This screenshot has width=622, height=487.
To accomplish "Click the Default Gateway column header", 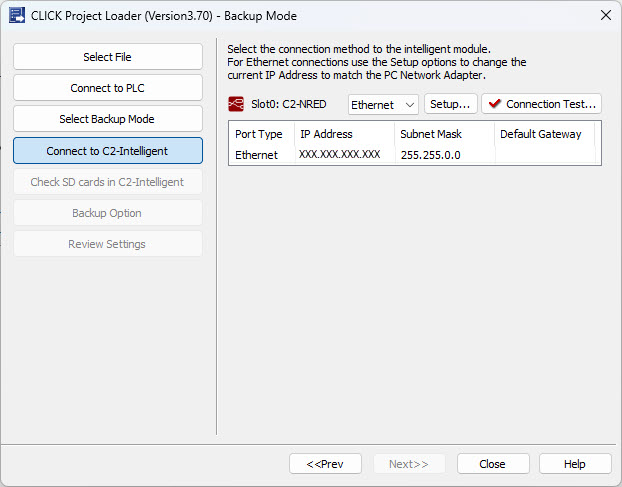I will click(544, 134).
